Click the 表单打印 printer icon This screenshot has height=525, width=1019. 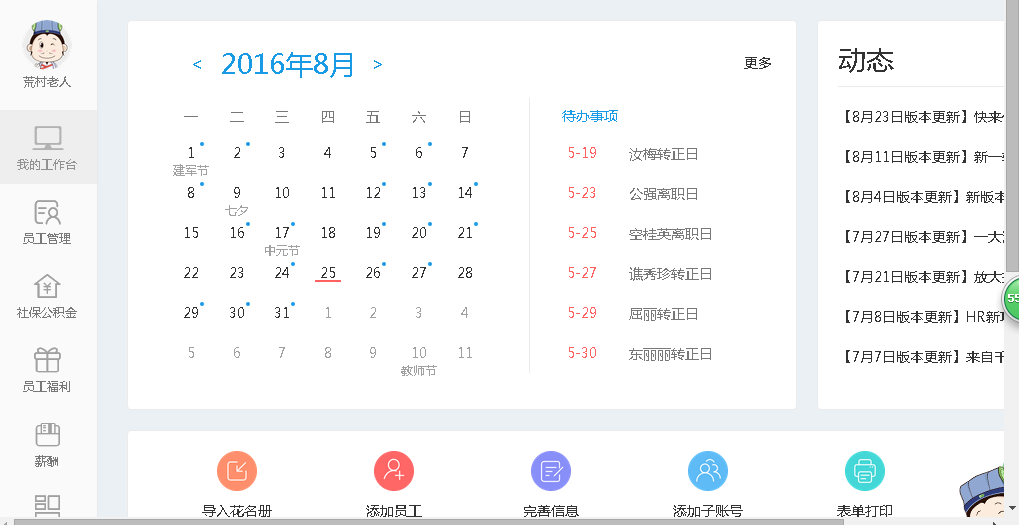point(864,470)
